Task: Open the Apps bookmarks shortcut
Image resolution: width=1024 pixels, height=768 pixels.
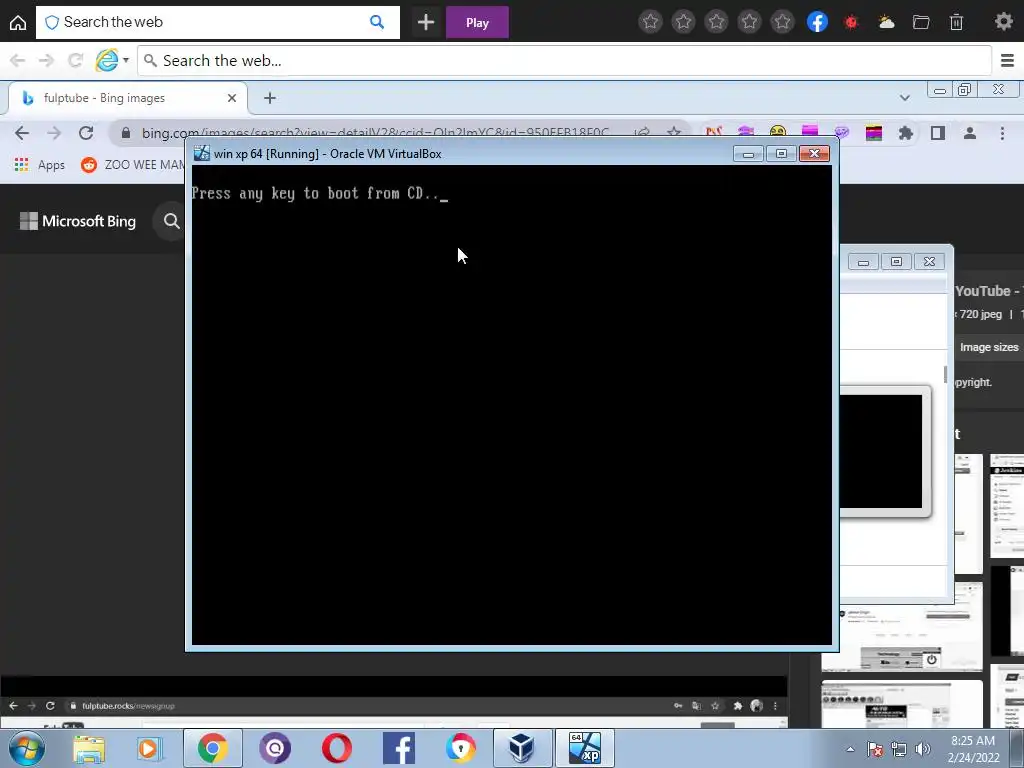Action: click(40, 165)
